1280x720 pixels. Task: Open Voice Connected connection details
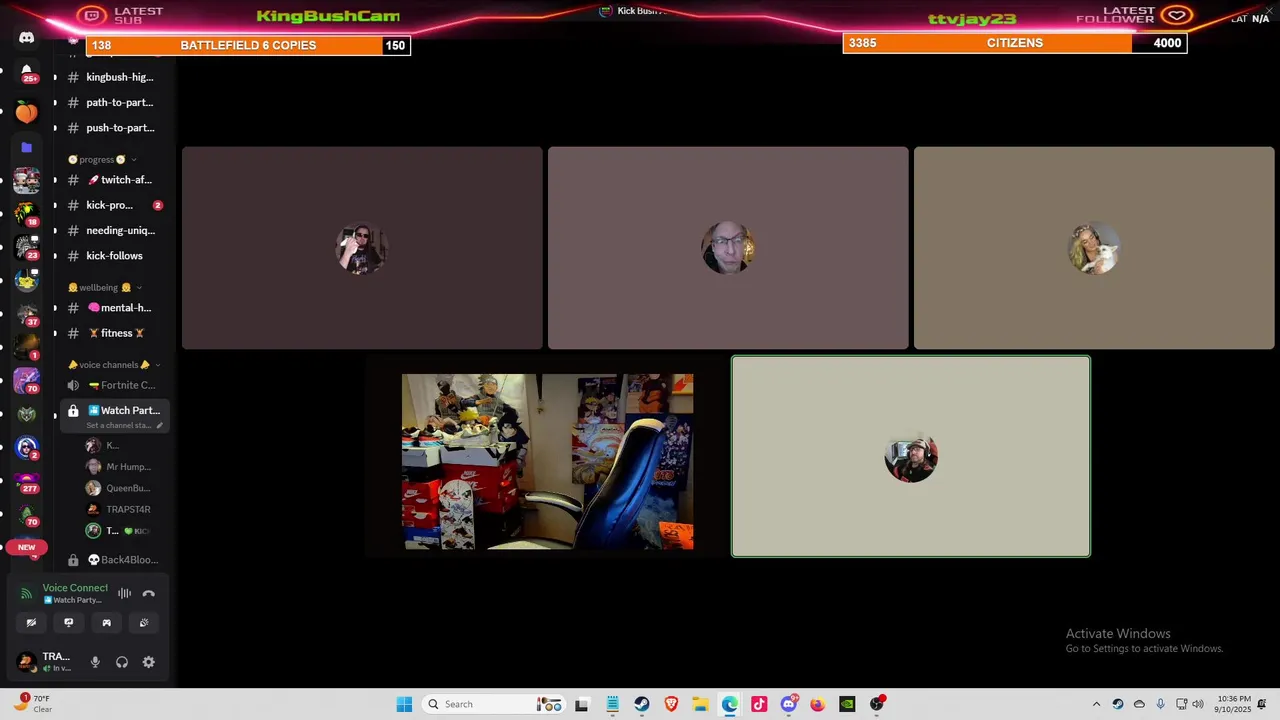tap(75, 588)
